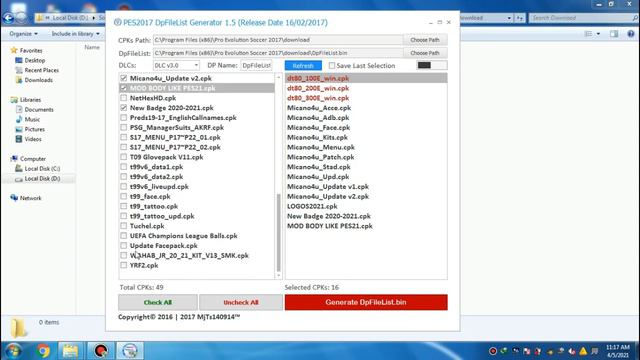Open Organize dropdown menu in Explorer
Image resolution: width=640 pixels, height=360 pixels.
point(23,34)
